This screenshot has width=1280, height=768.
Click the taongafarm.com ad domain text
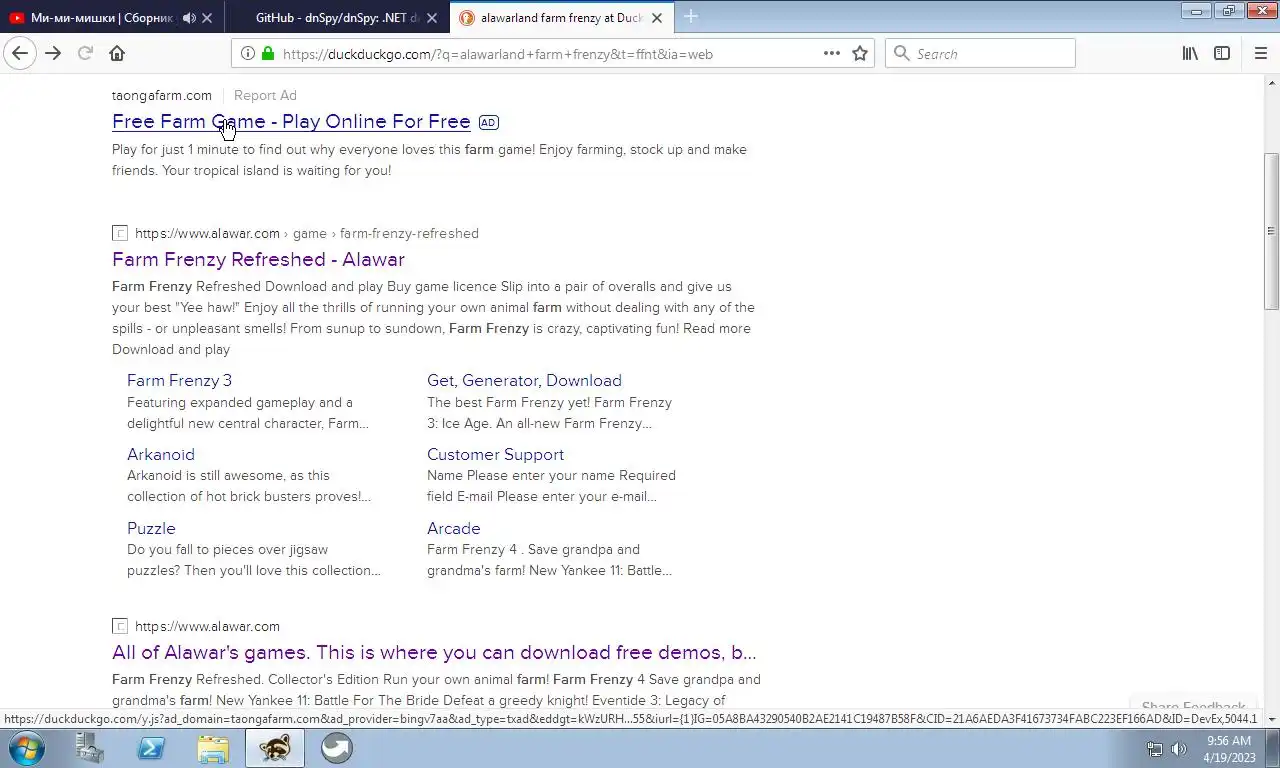pos(162,95)
